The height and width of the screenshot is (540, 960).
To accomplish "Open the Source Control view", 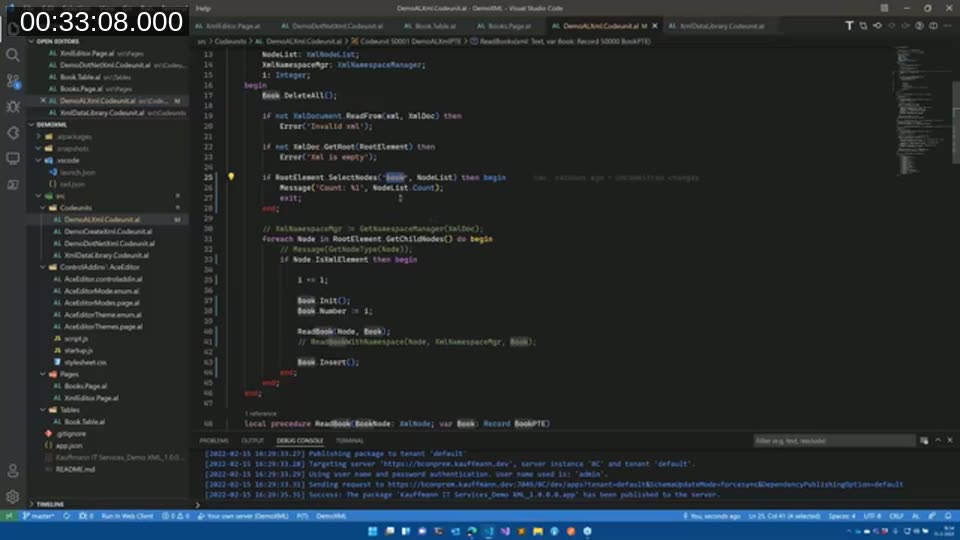I will 12,81.
